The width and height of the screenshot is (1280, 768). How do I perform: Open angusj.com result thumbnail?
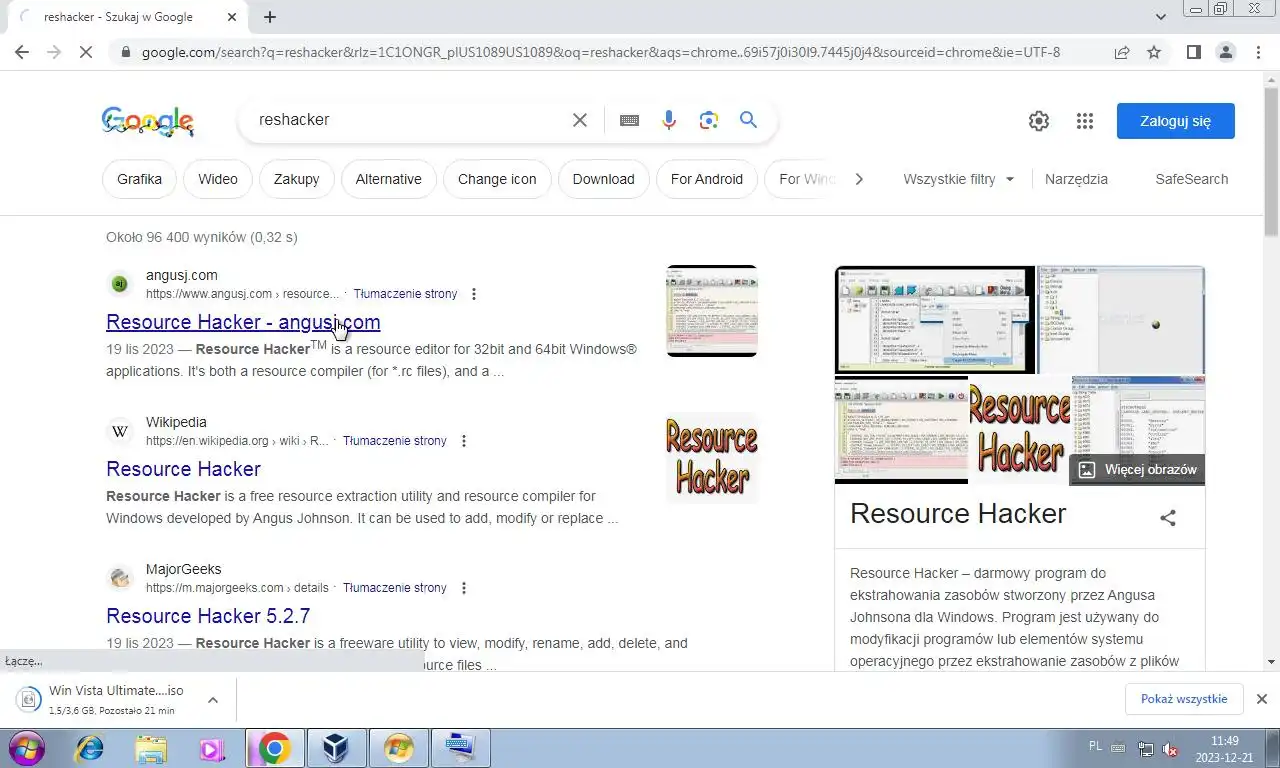point(712,311)
